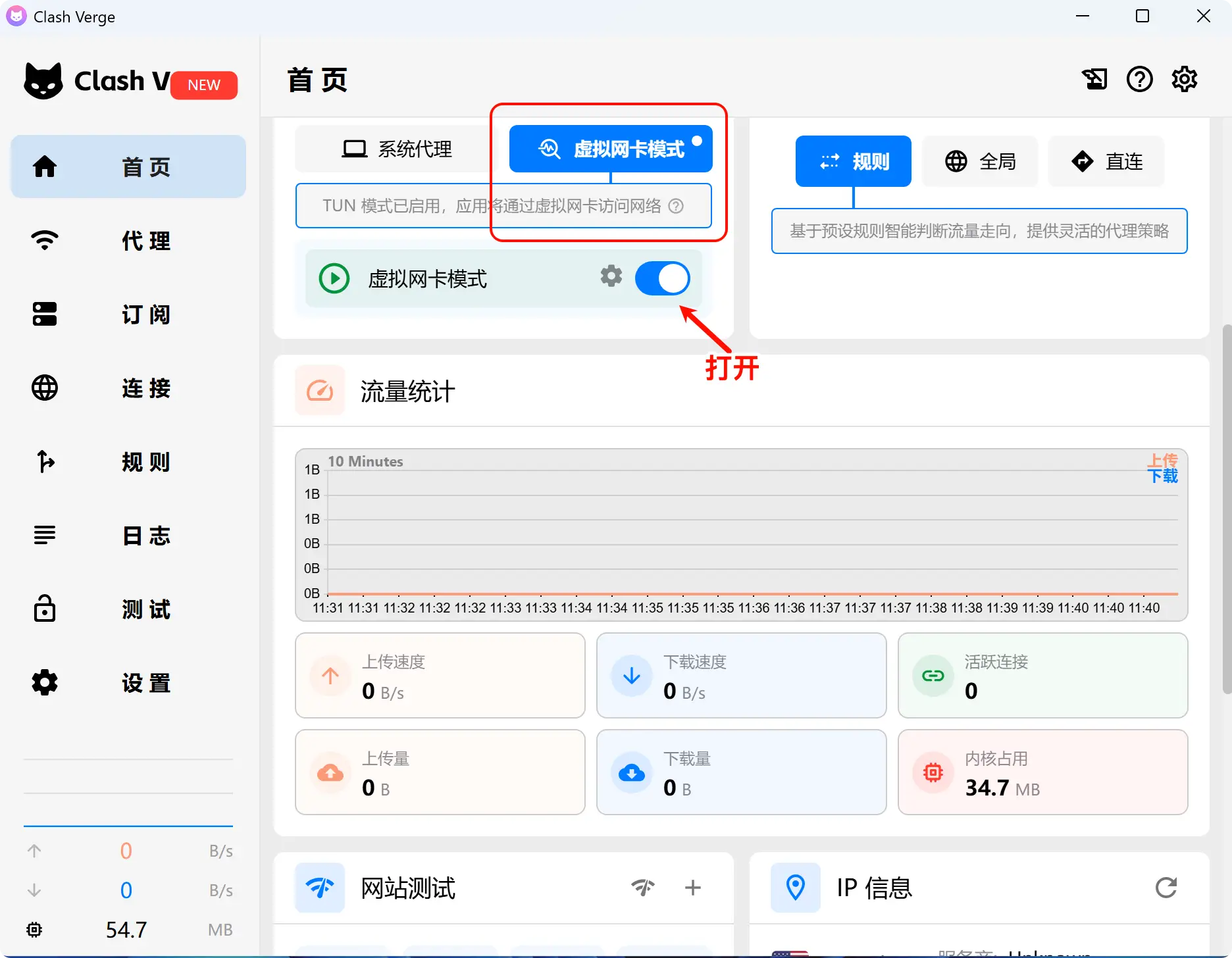This screenshot has height=958, width=1232.
Task: Click the 下载量 download total card
Action: (741, 772)
